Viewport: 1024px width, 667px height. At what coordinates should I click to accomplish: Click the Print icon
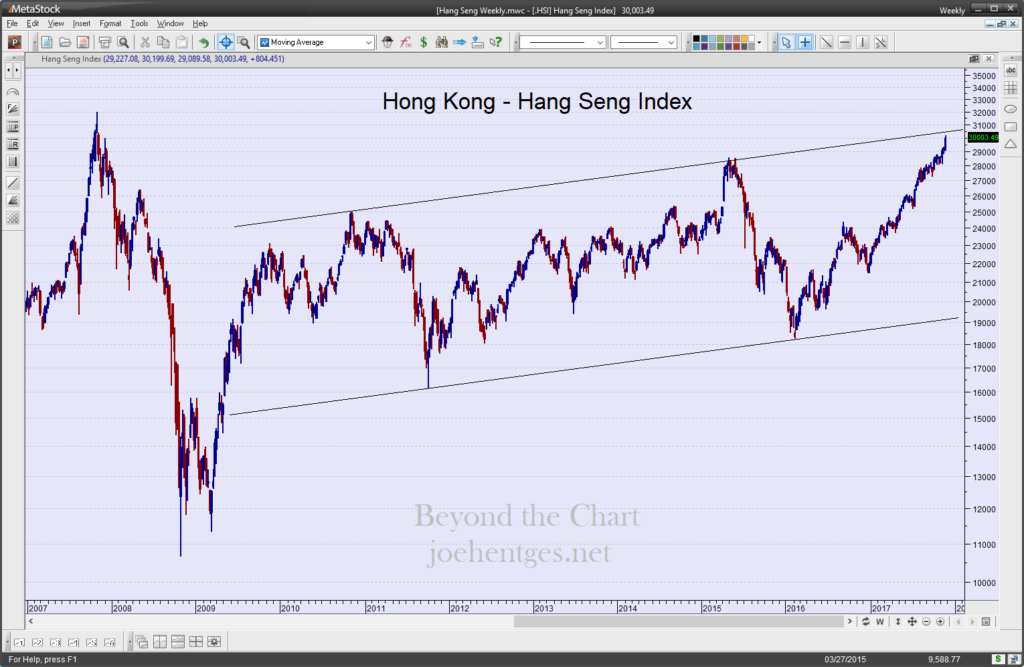[104, 42]
